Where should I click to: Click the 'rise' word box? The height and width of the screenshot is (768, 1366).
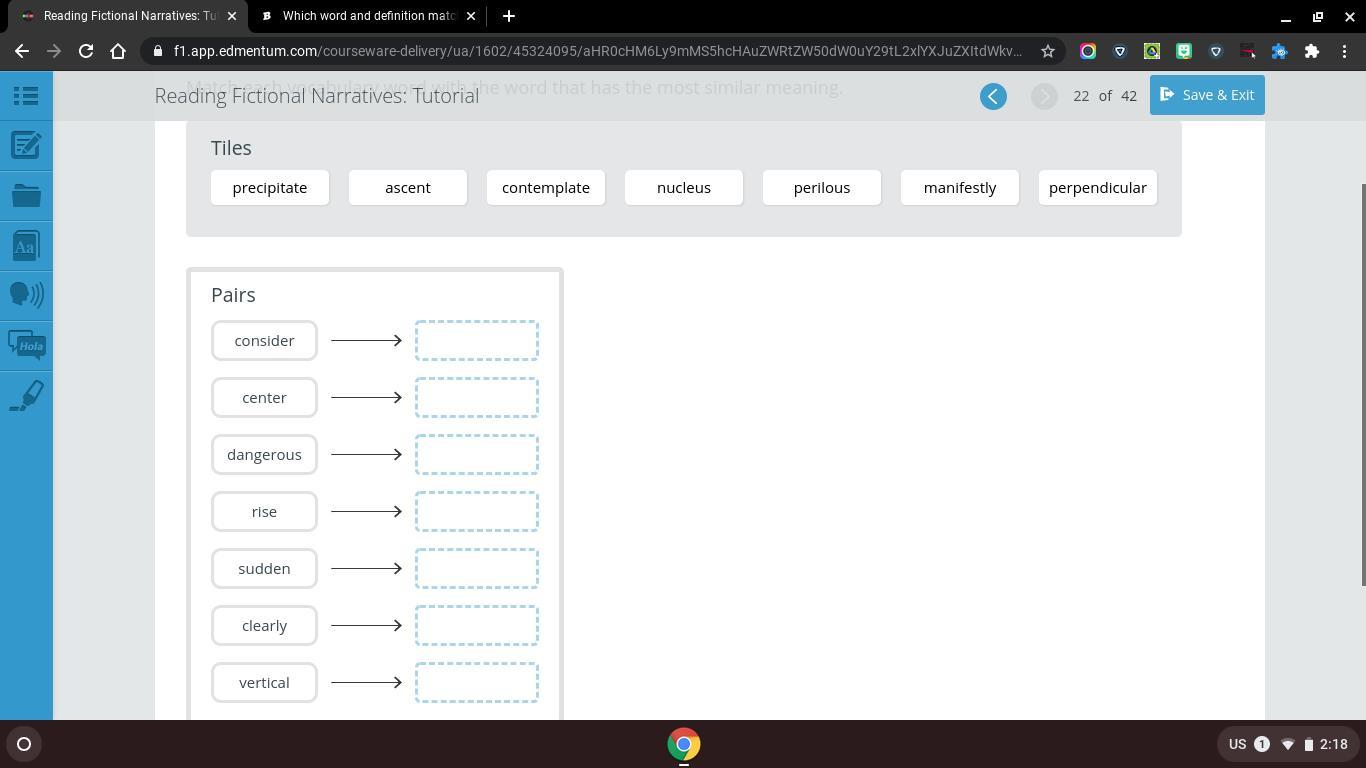264,512
